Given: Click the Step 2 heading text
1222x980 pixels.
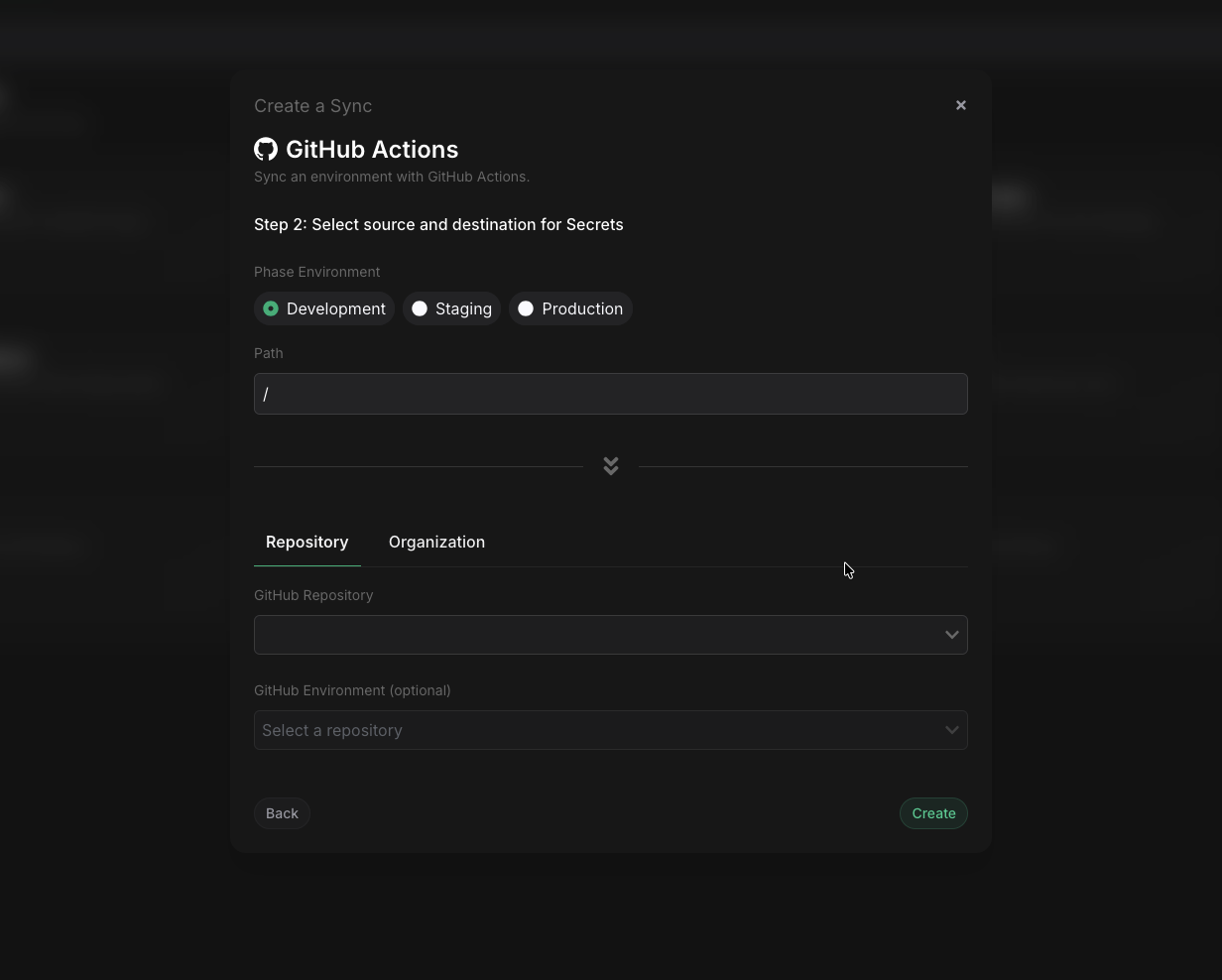Looking at the screenshot, I should coord(438,224).
